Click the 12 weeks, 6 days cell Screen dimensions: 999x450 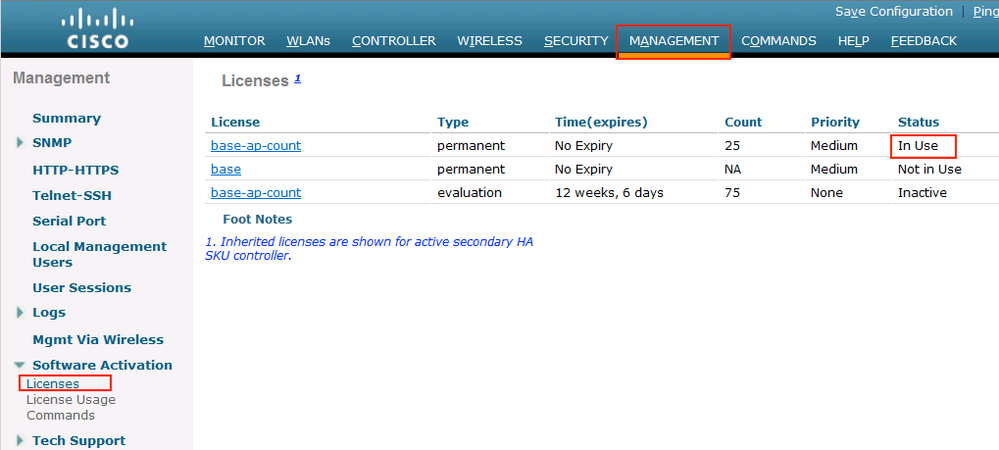click(x=609, y=192)
